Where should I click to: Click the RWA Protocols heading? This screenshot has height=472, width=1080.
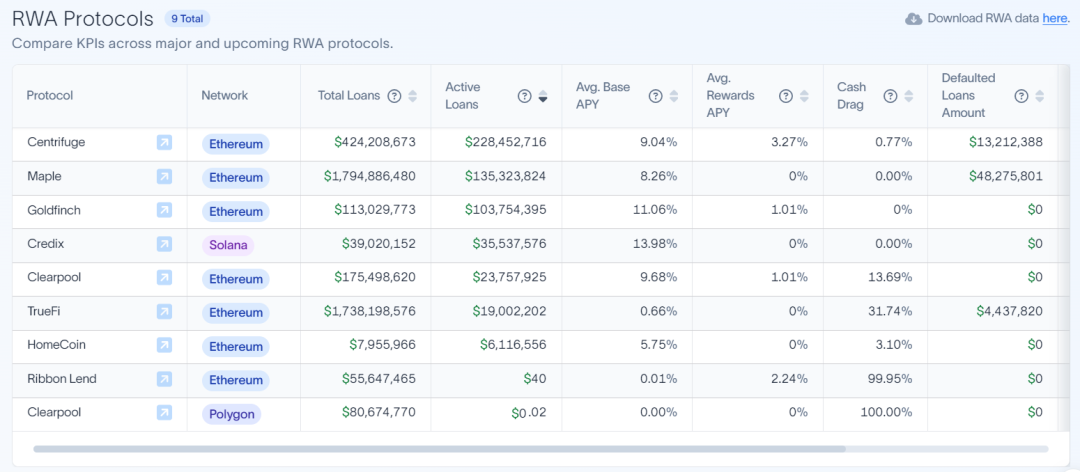pyautogui.click(x=83, y=19)
